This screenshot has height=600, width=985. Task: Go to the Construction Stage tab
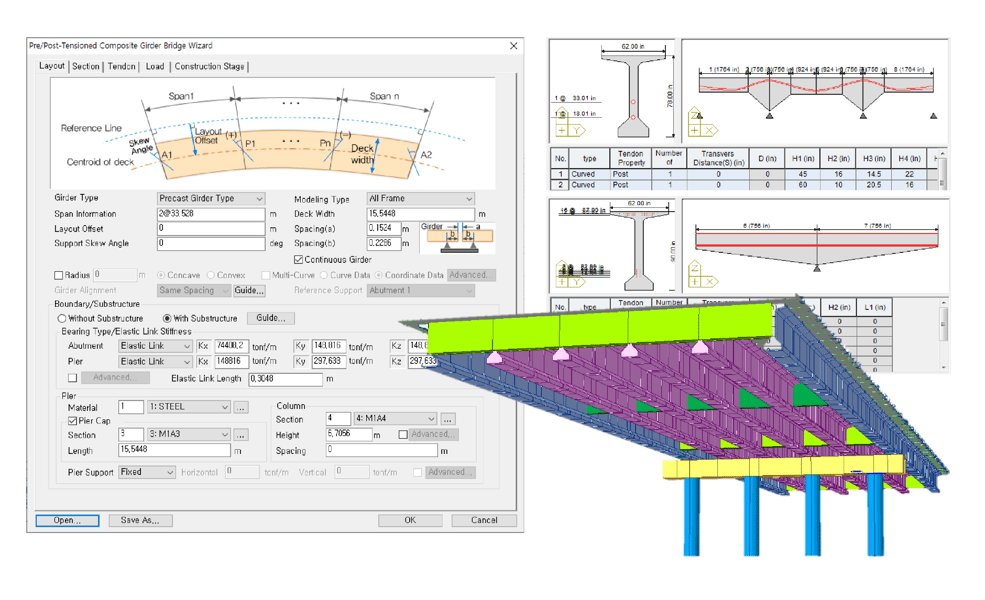click(209, 67)
